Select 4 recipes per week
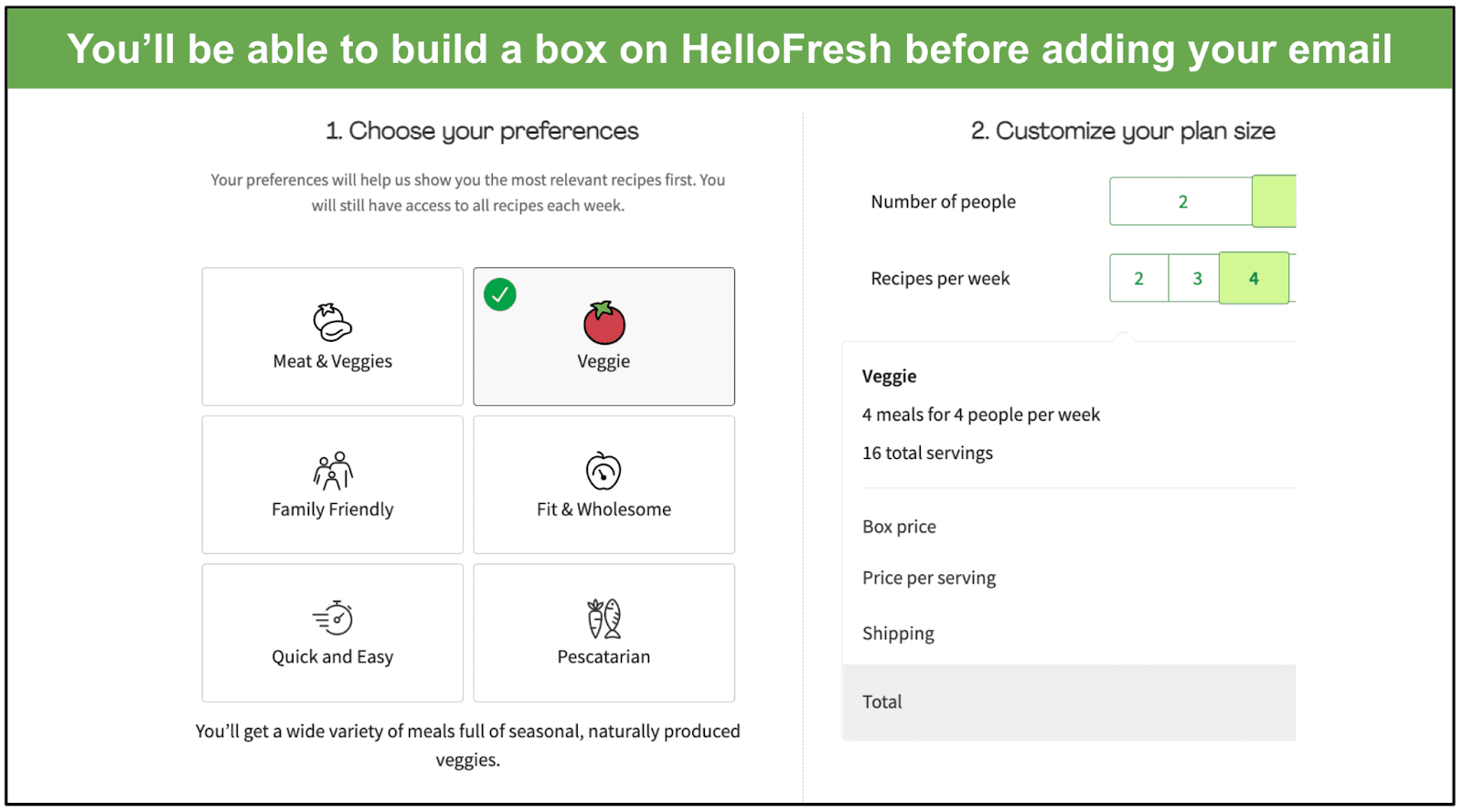This screenshot has width=1463, height=812. coord(1254,278)
